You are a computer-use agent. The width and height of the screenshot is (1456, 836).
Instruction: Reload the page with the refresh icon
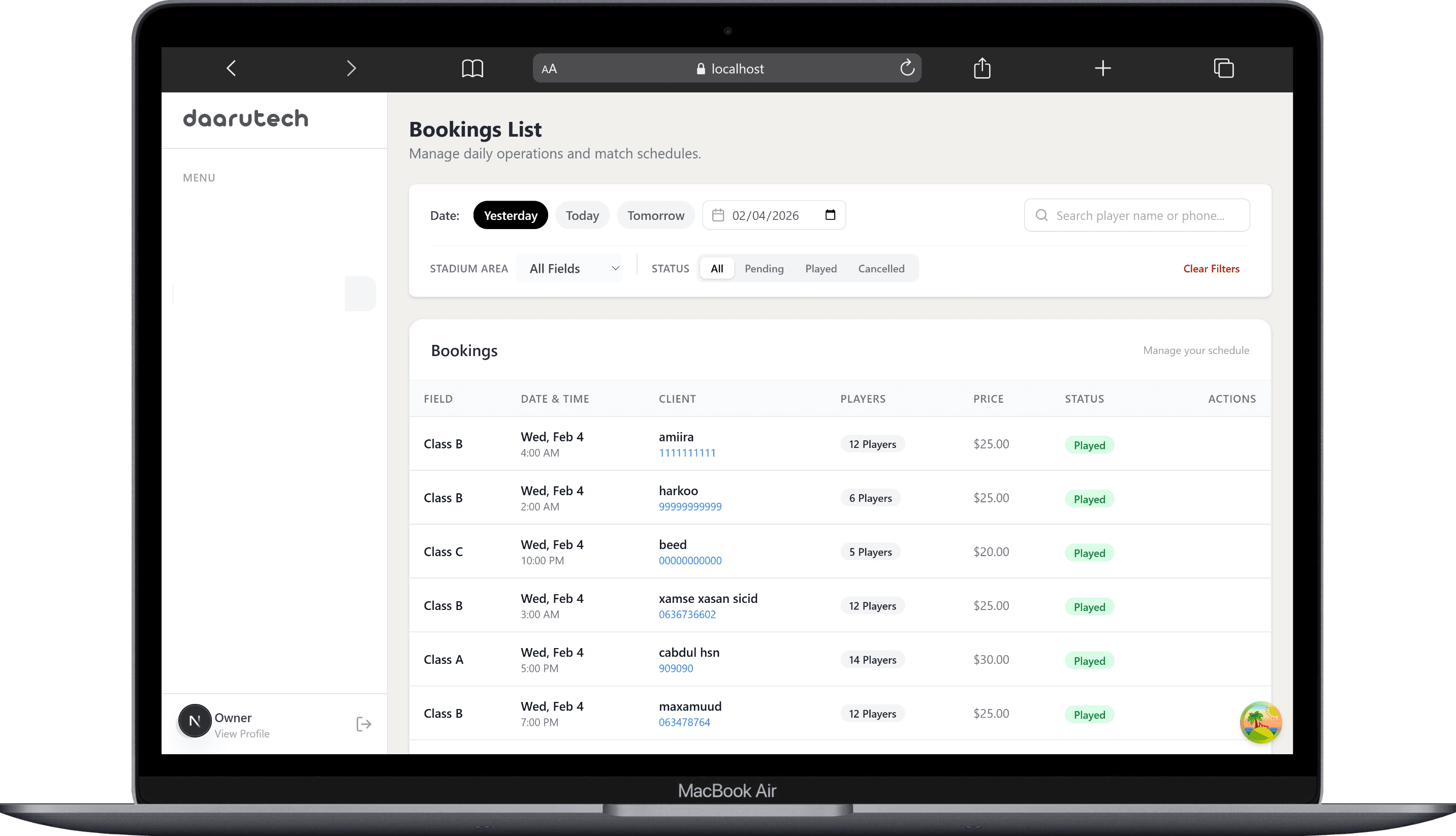pos(907,68)
